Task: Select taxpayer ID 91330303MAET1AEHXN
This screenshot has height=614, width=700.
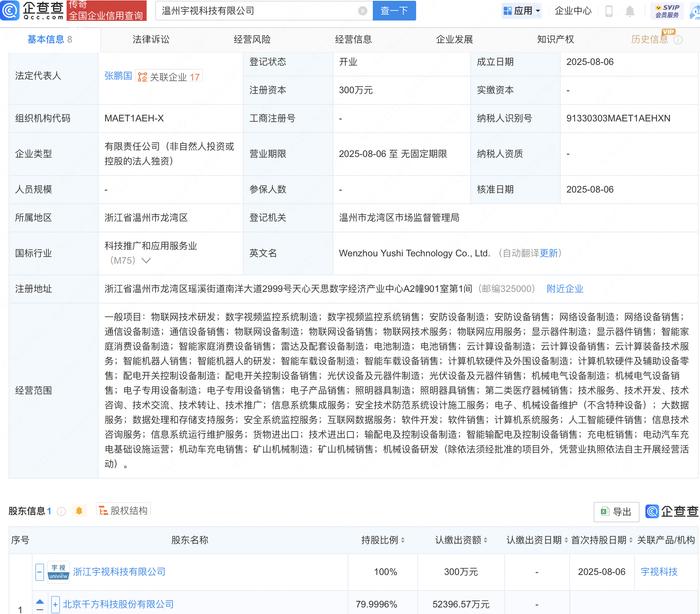Action: (618, 118)
